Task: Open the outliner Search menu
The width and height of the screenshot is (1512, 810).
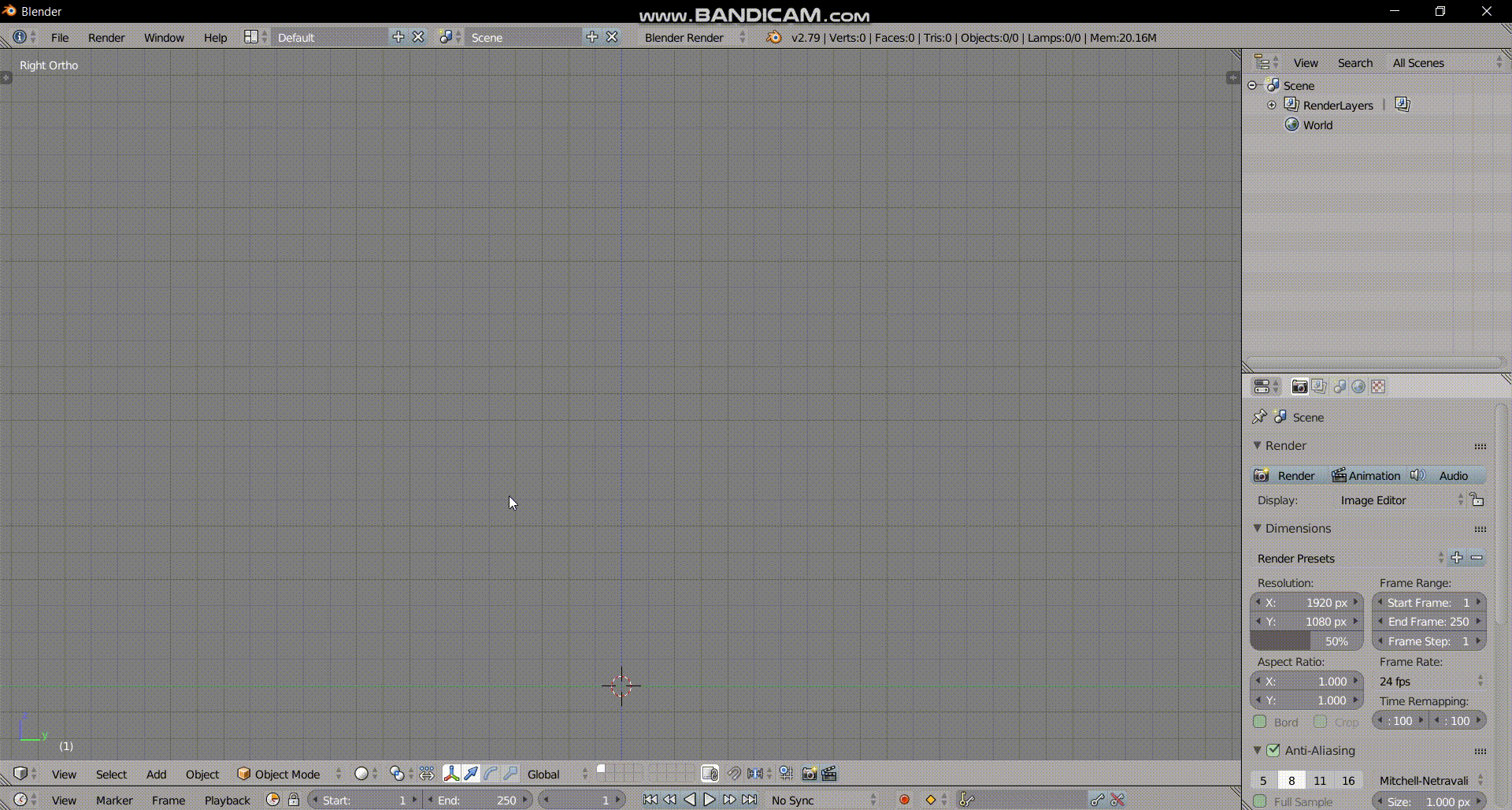Action: [1354, 62]
